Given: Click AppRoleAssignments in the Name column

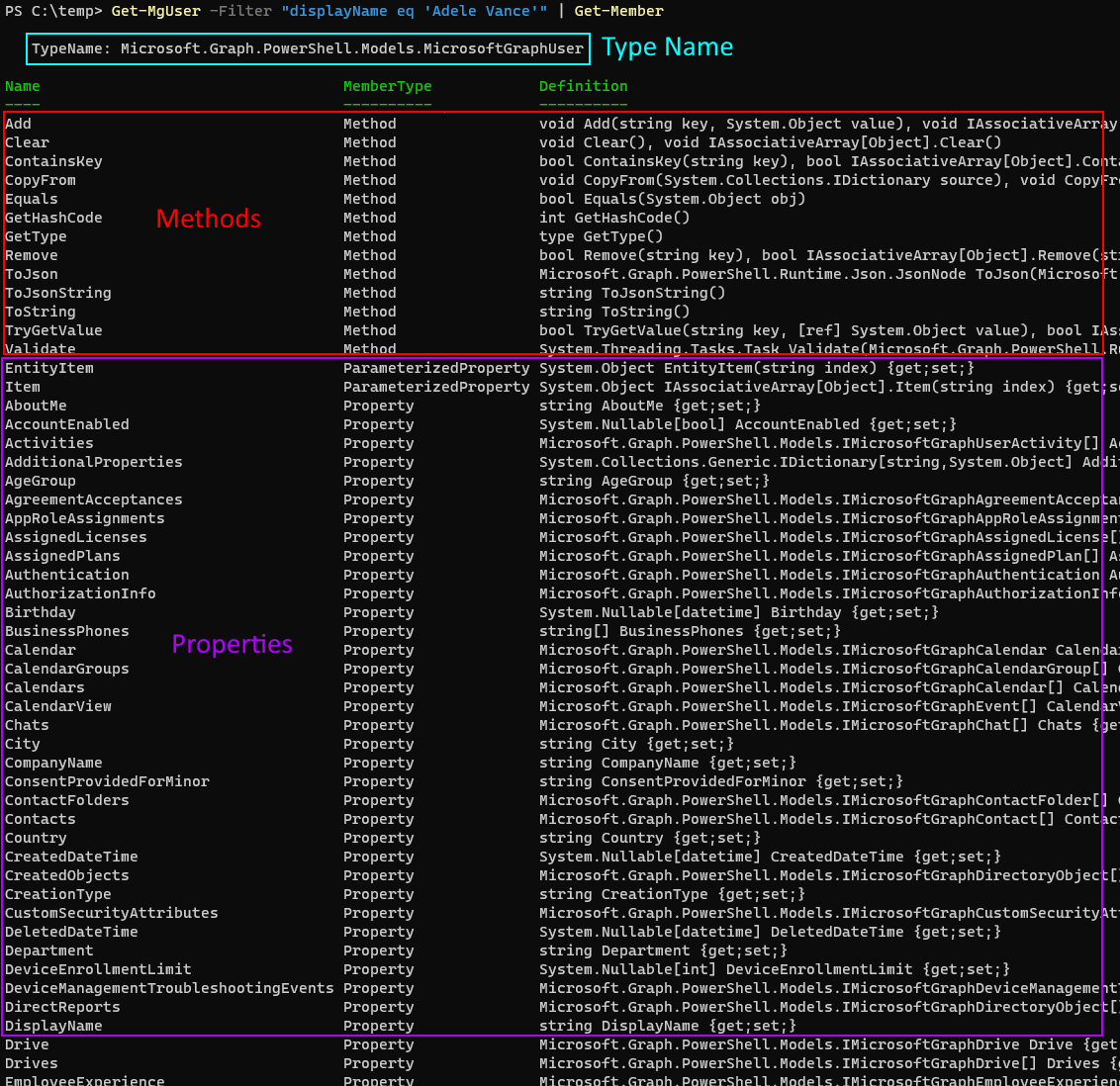Looking at the screenshot, I should pos(85,519).
